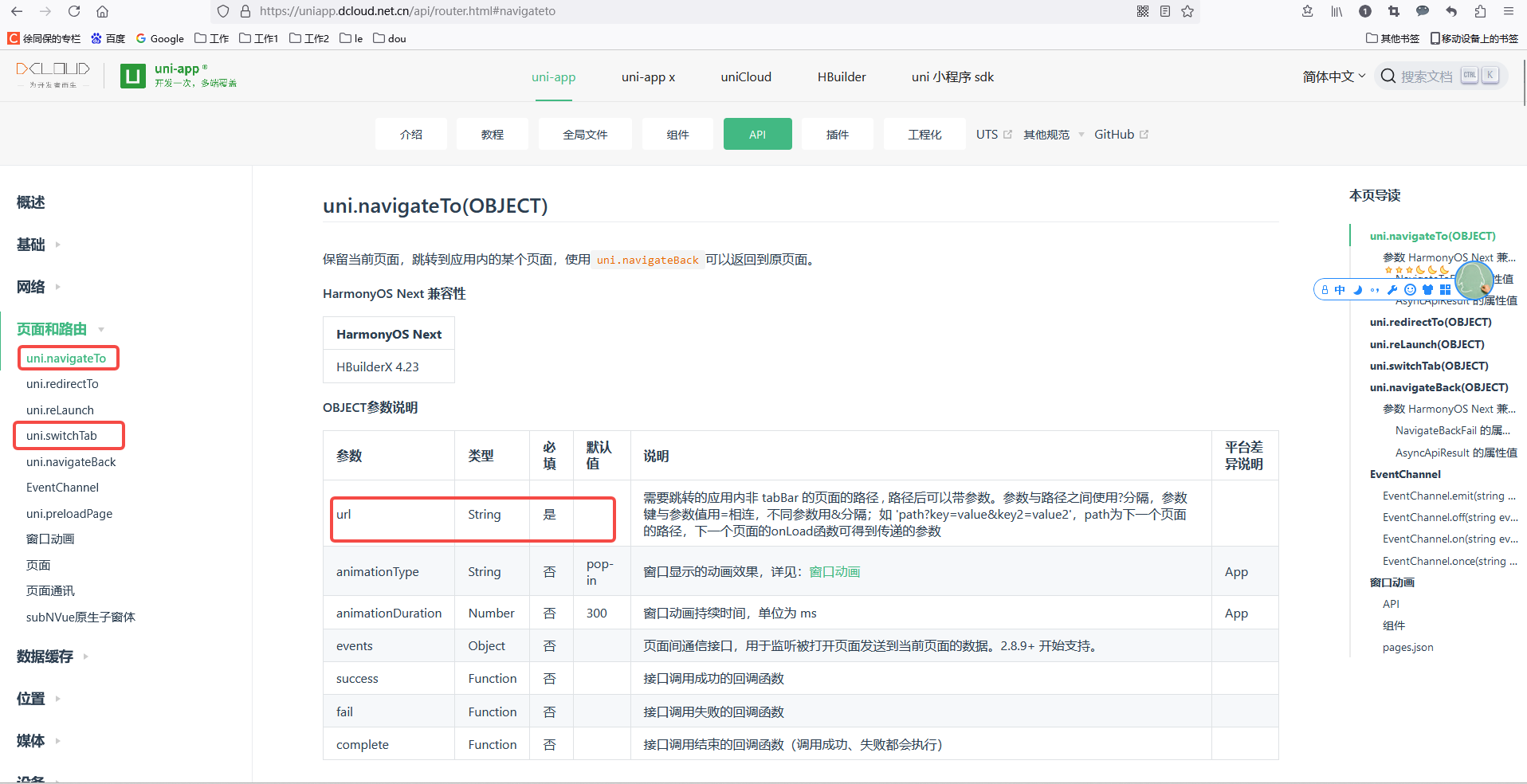Open the 插件 navigation tab
The height and width of the screenshot is (784, 1527).
coord(837,134)
